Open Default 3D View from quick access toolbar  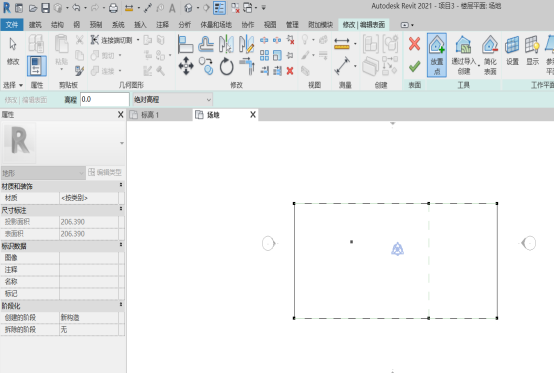189,8
